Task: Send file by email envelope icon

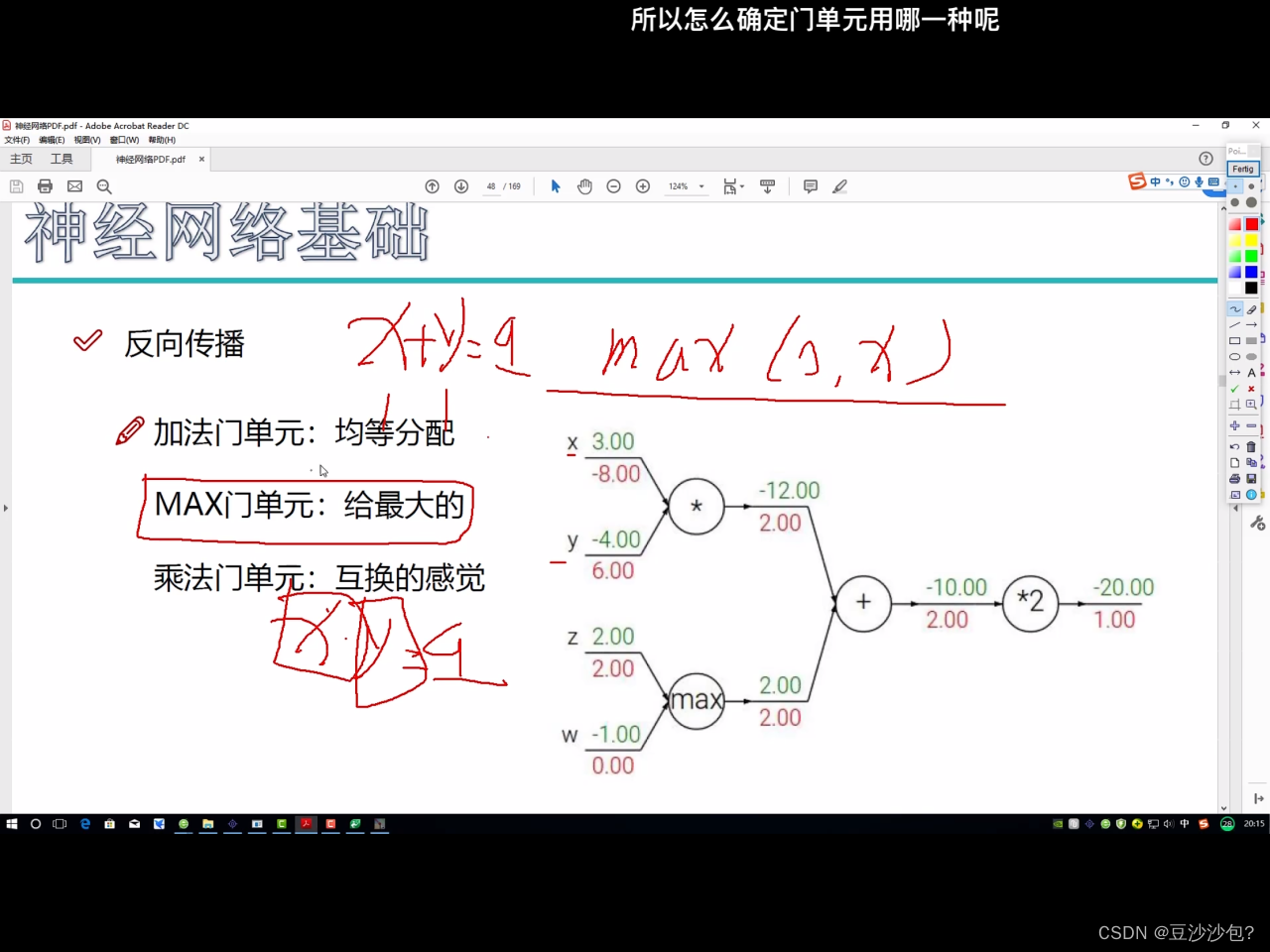Action: point(74,186)
